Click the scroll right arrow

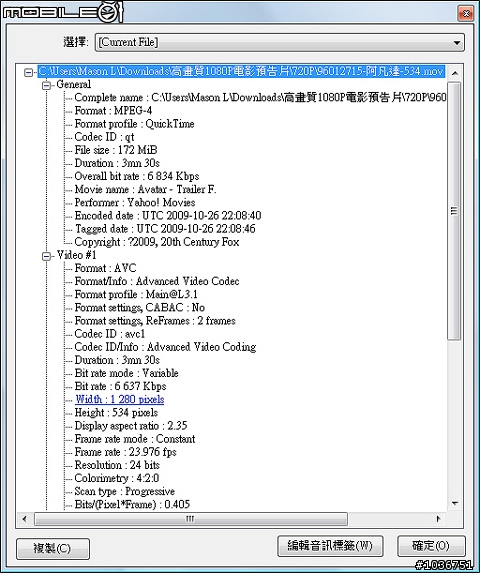tap(439, 519)
